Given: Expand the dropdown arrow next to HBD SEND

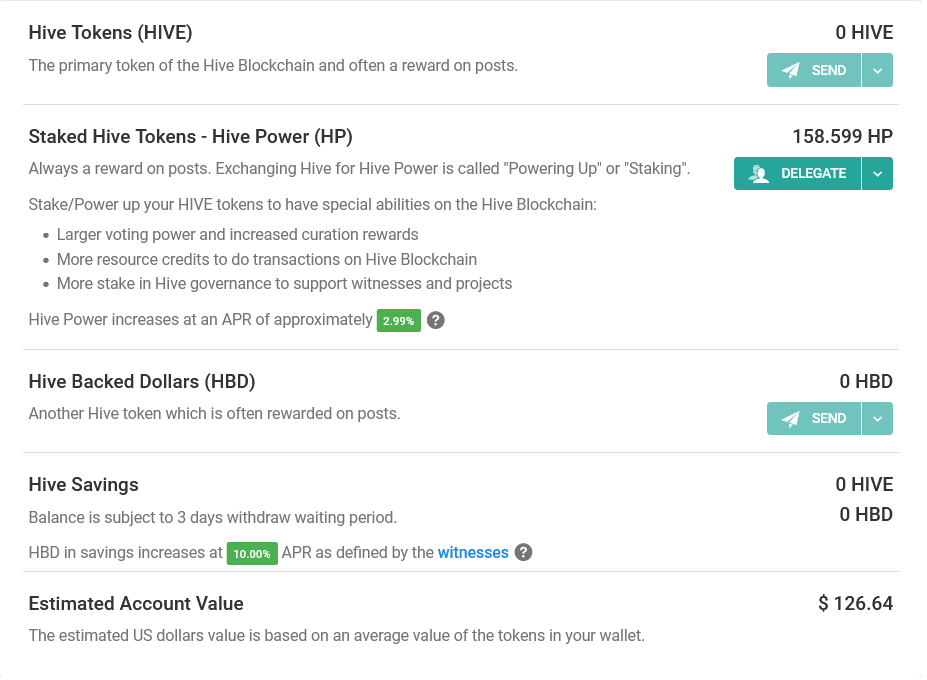Looking at the screenshot, I should point(877,418).
